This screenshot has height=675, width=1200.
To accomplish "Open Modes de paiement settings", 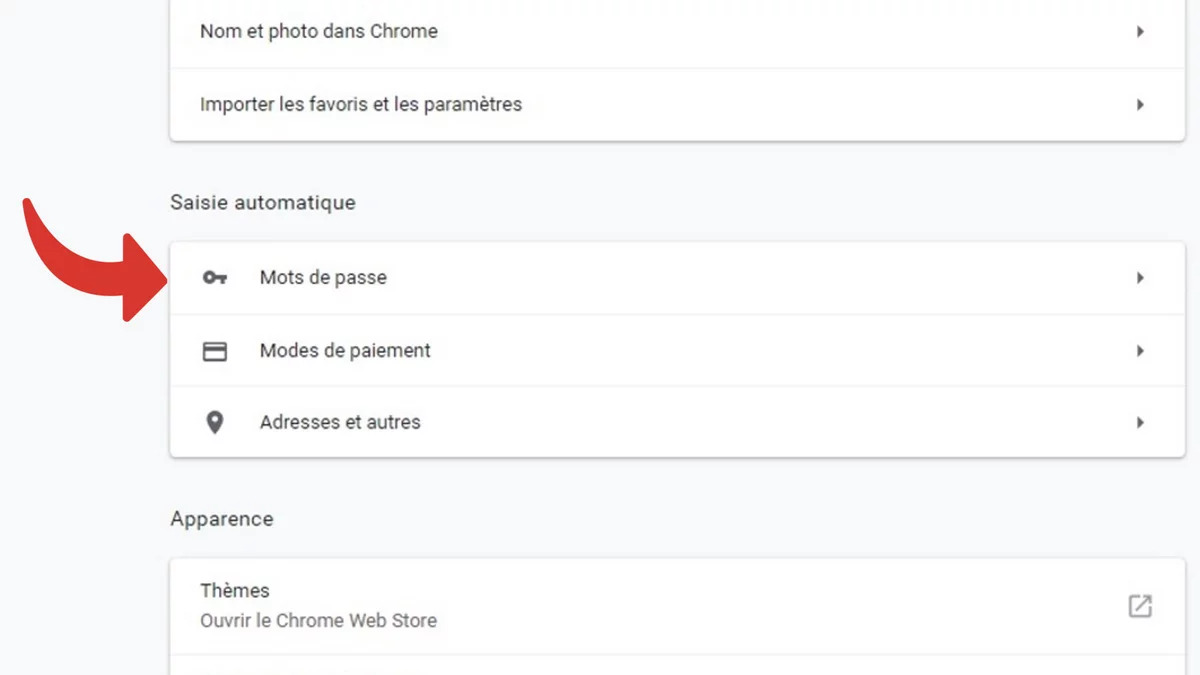I will pos(344,350).
